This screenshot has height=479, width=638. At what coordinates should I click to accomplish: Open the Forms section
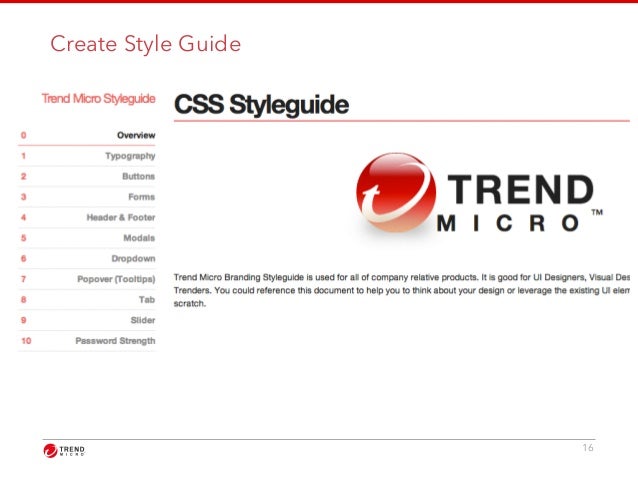pos(87,197)
